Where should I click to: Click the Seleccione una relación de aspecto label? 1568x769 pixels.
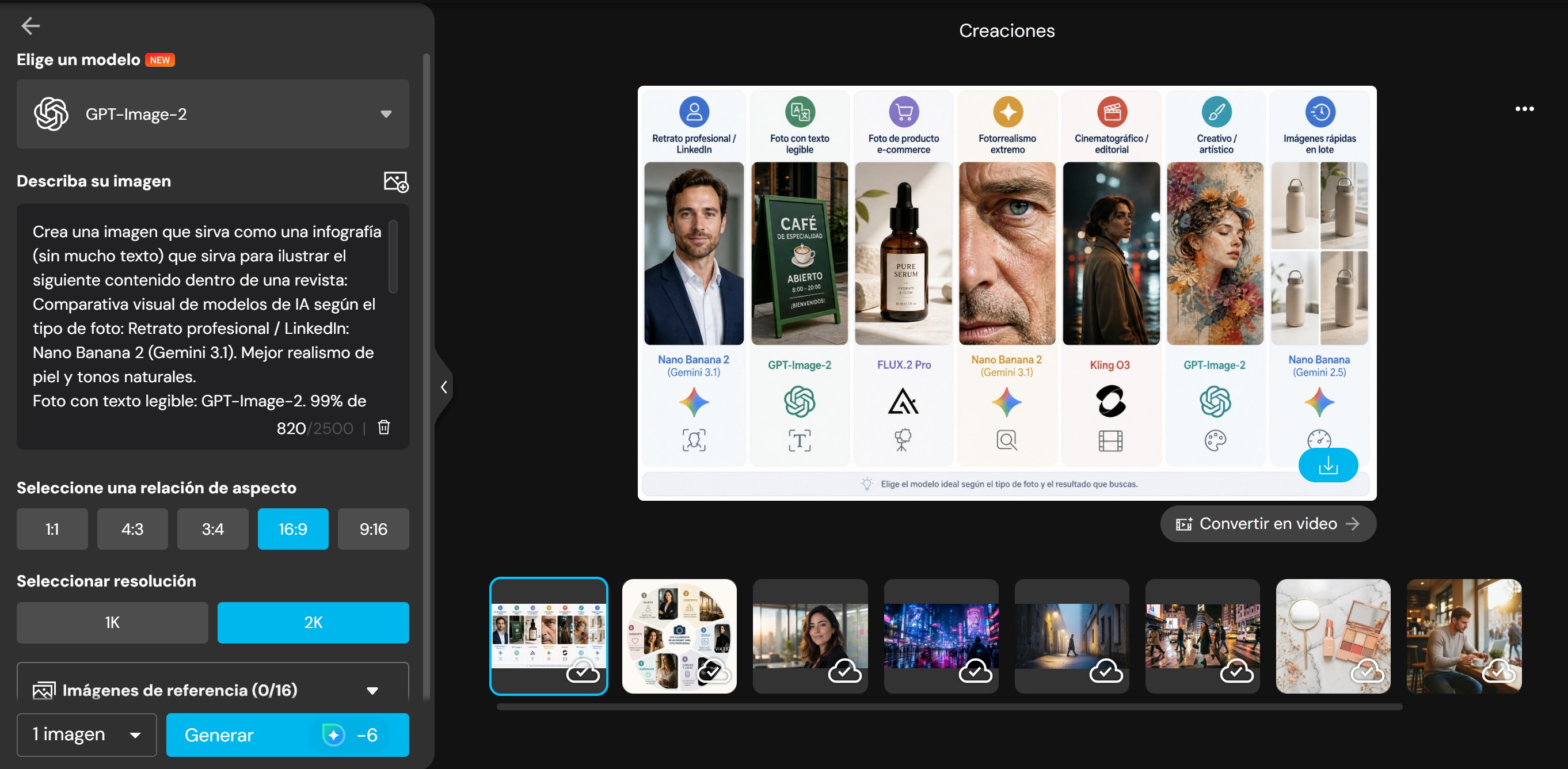(157, 488)
